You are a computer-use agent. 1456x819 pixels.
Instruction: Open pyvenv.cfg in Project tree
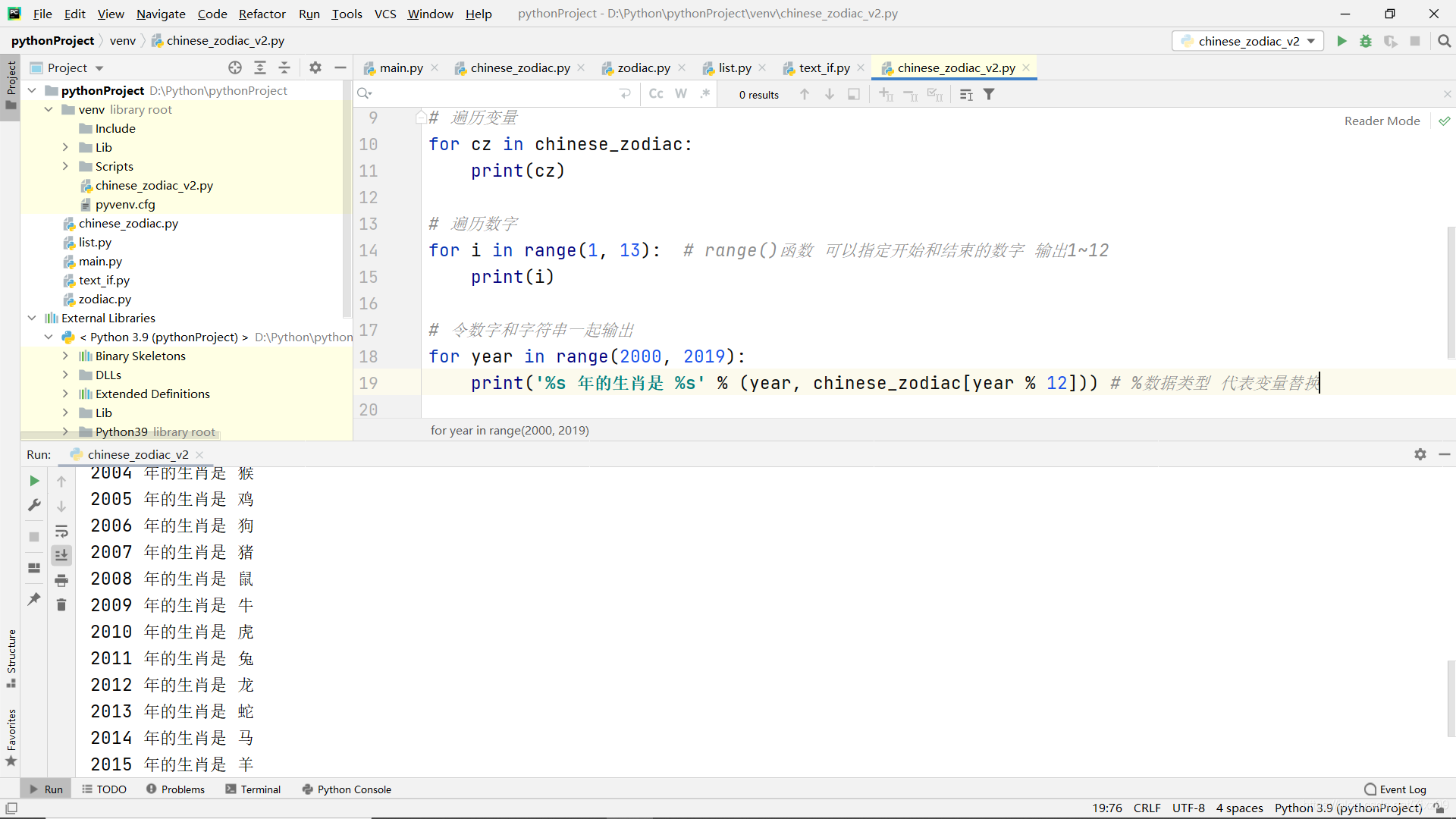(125, 204)
